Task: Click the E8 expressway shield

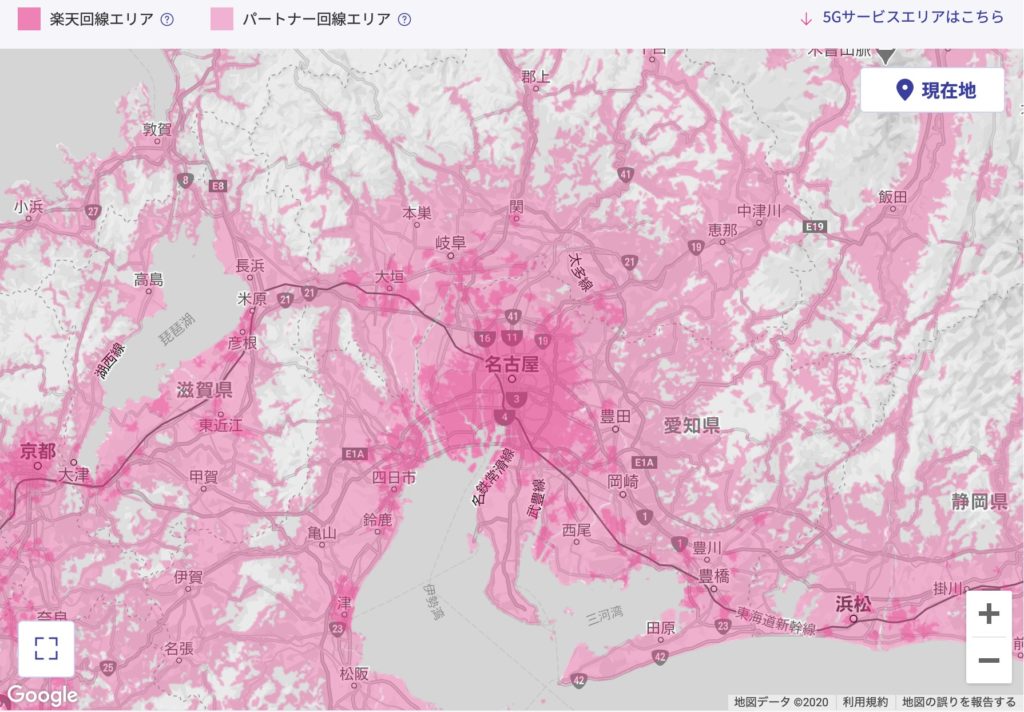Action: [x=217, y=186]
